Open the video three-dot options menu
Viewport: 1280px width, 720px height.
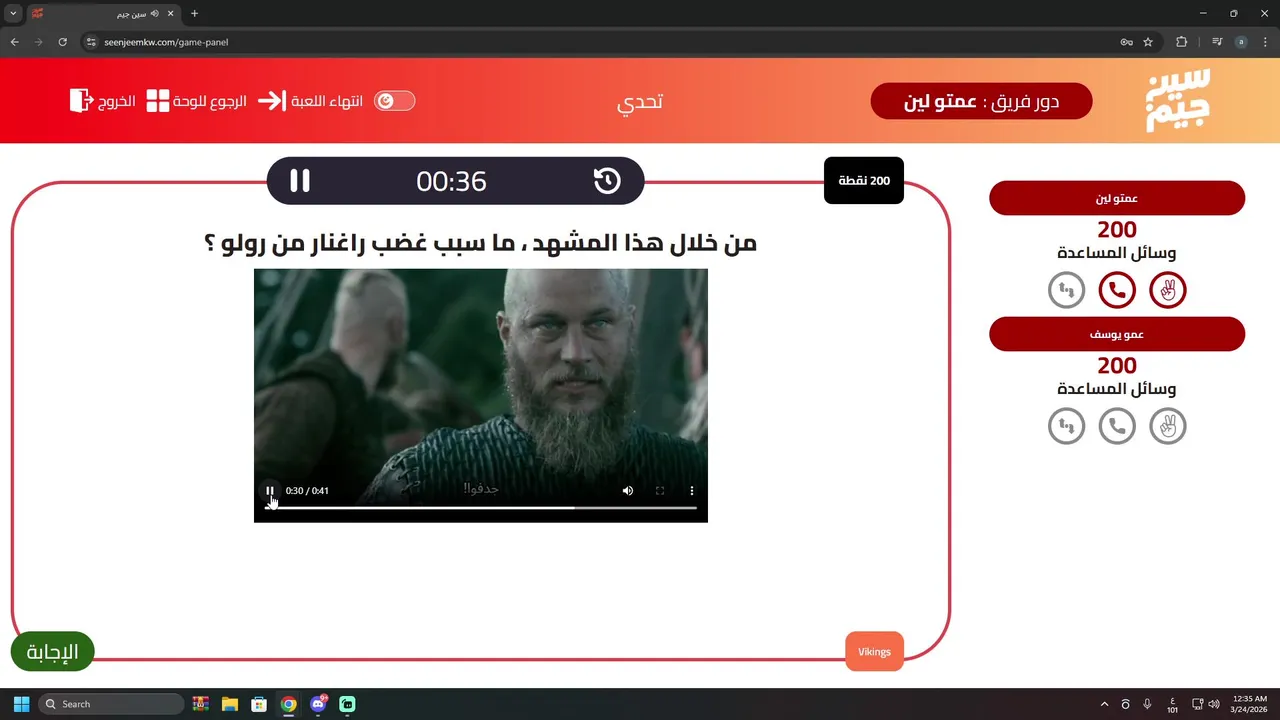coord(692,491)
